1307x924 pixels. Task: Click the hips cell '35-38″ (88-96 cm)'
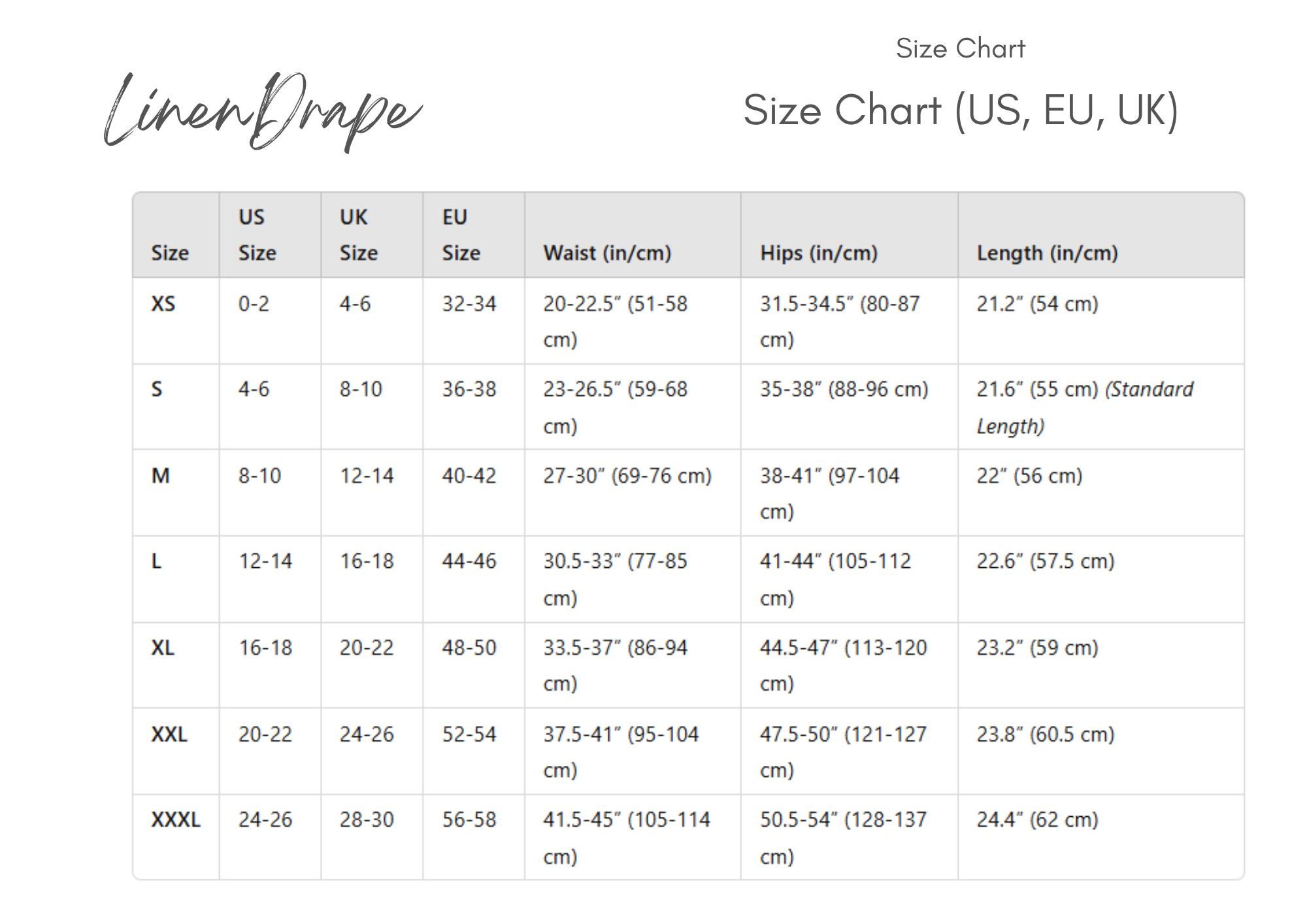point(844,389)
